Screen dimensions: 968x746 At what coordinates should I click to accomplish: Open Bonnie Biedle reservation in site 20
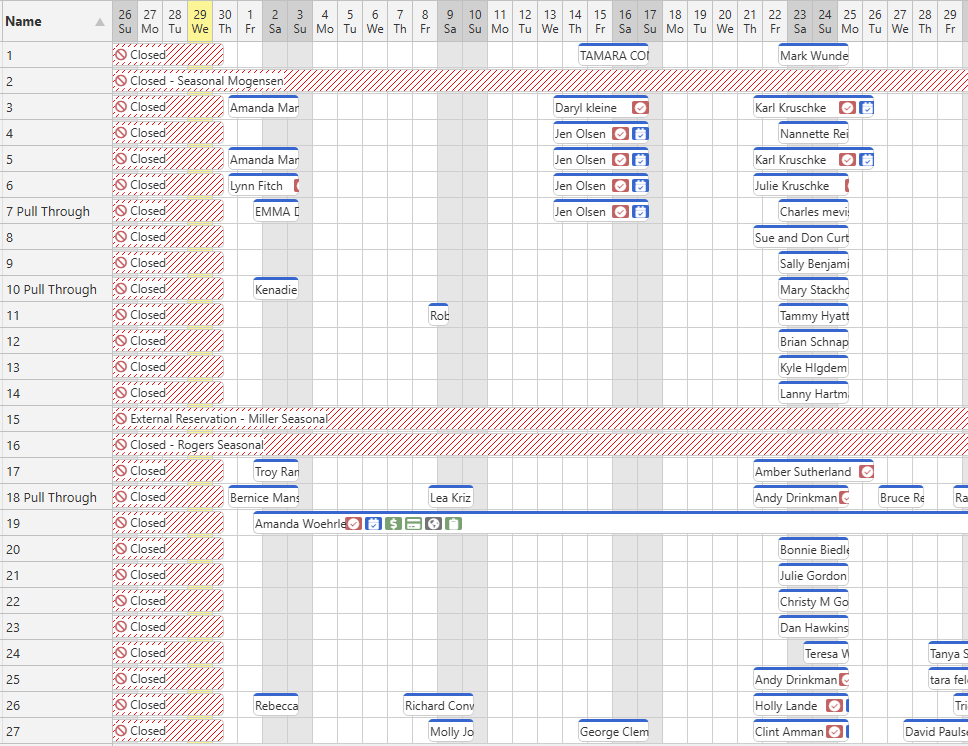click(814, 550)
